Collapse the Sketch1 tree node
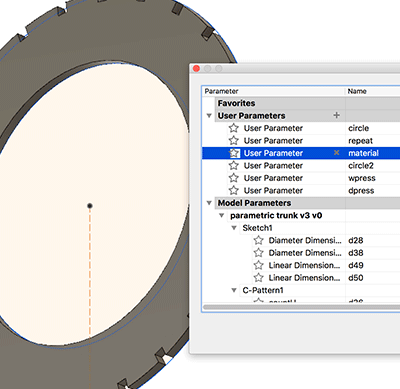The image size is (400, 389). click(234, 228)
